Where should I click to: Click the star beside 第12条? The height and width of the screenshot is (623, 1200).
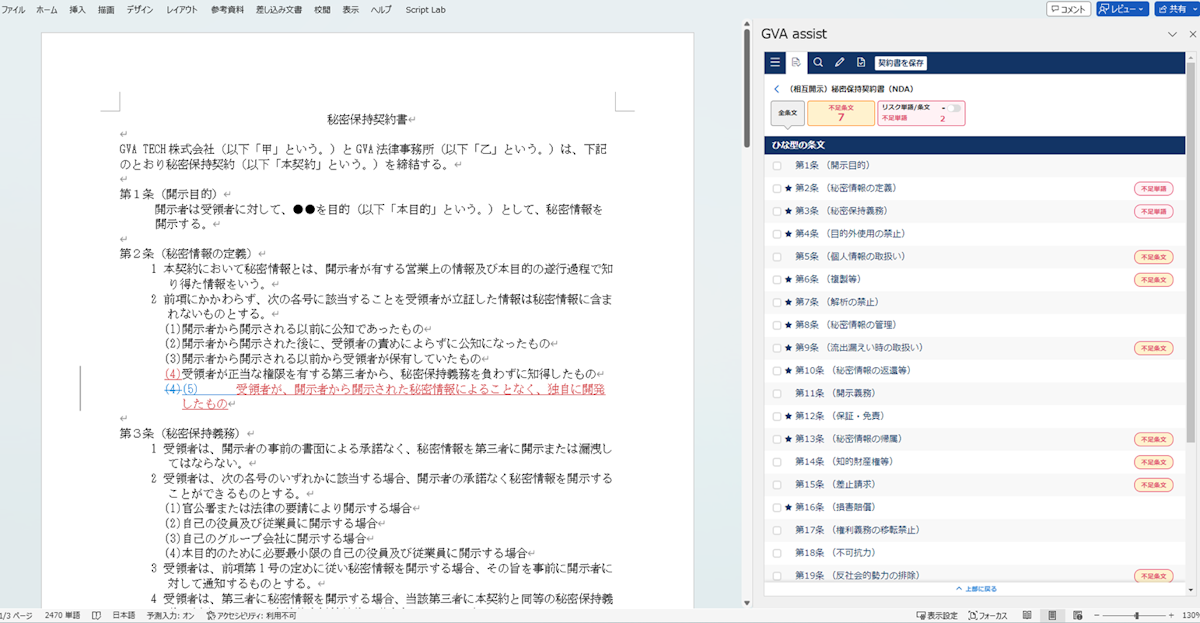coord(788,416)
